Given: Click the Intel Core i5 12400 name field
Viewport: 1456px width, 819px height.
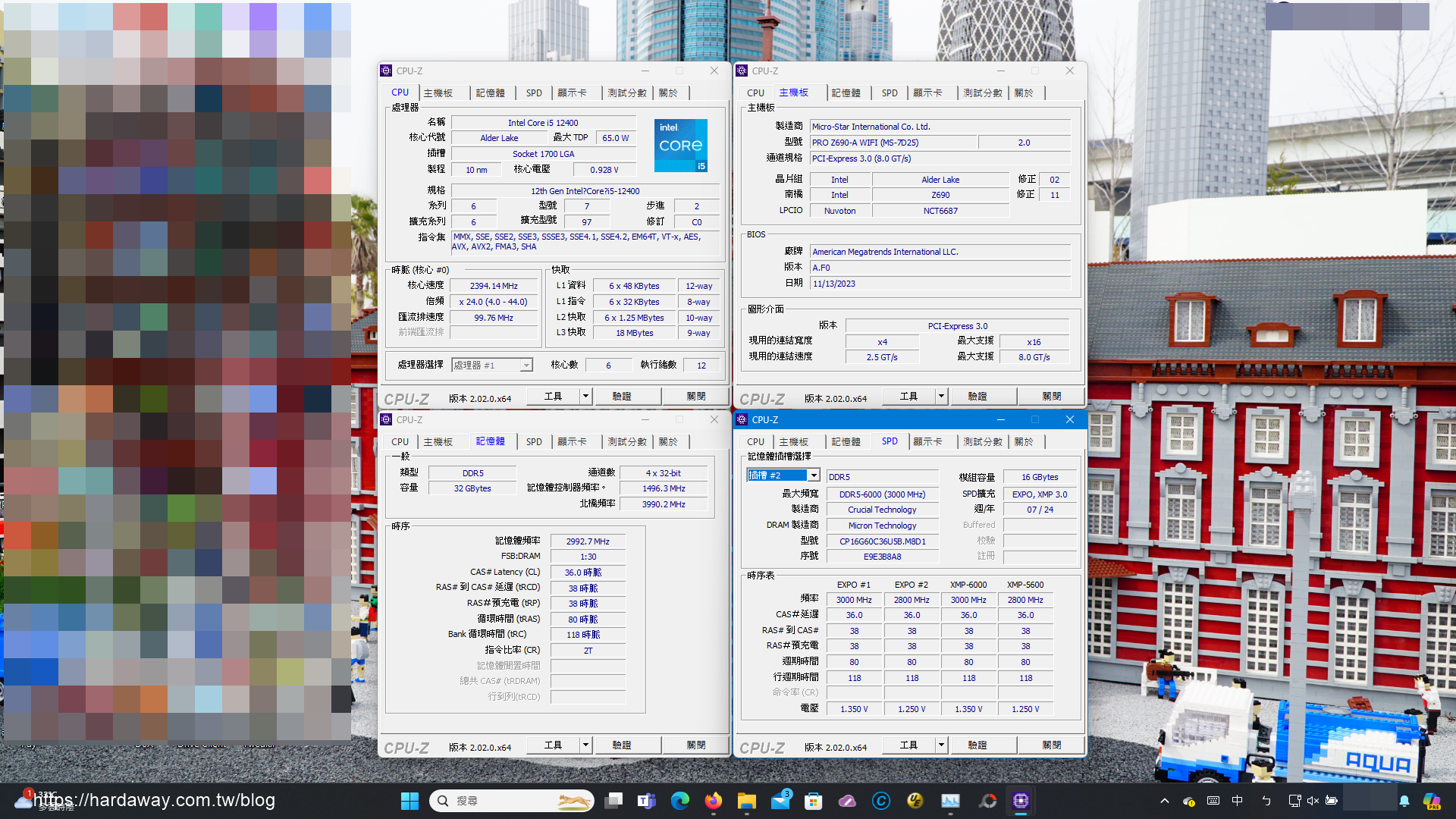Looking at the screenshot, I should coord(543,123).
